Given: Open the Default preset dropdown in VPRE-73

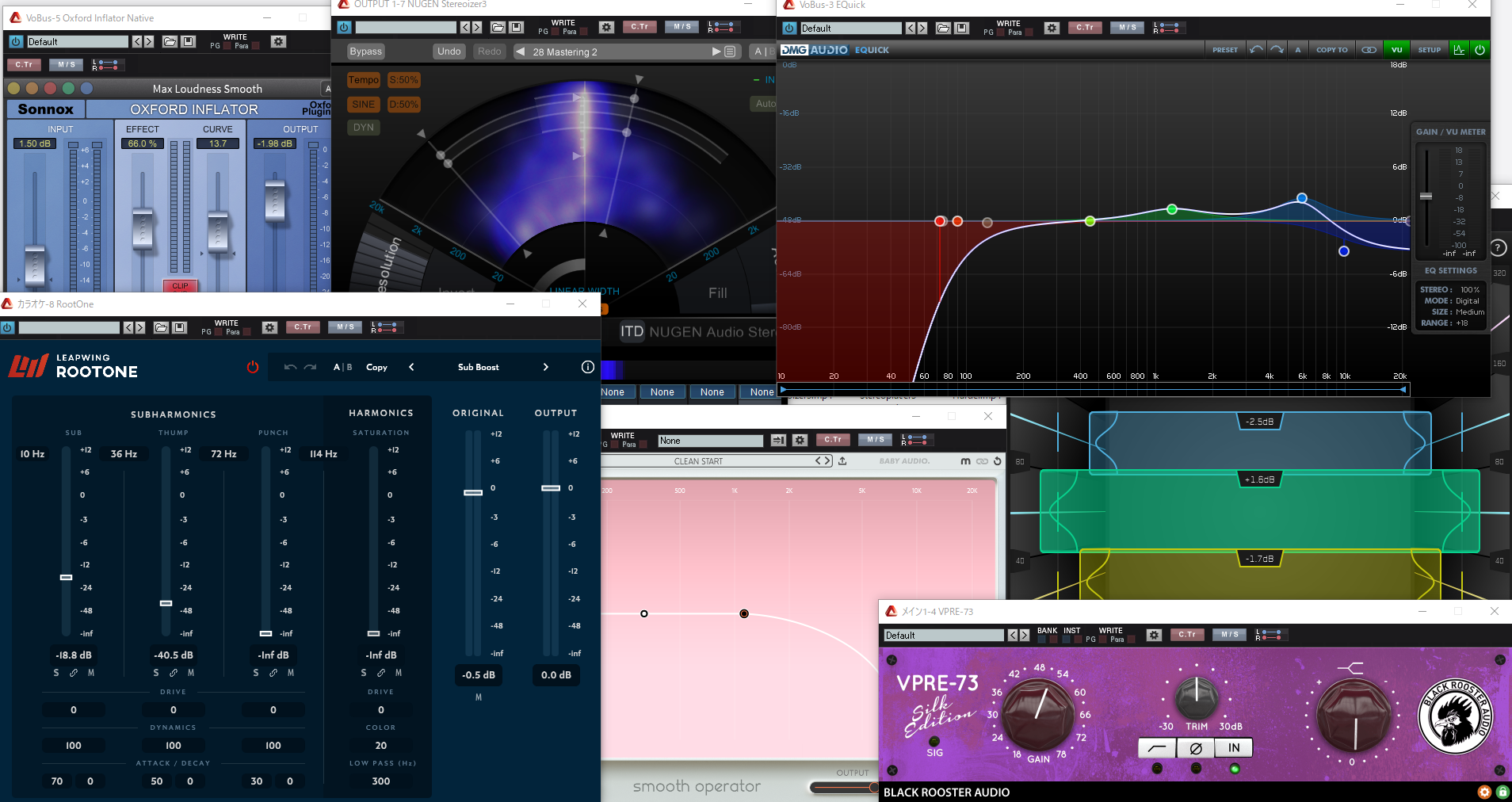Looking at the screenshot, I should pos(943,636).
